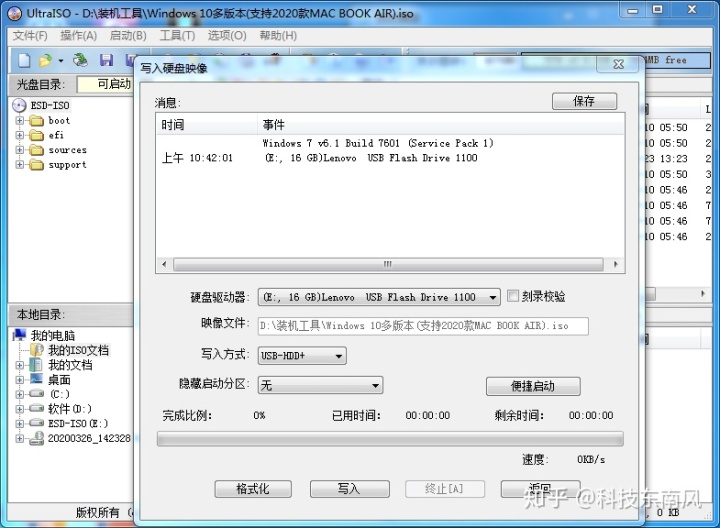The width and height of the screenshot is (720, 528).
Task: Expand the 我的文档 tree node
Action: pyautogui.click(x=19, y=365)
